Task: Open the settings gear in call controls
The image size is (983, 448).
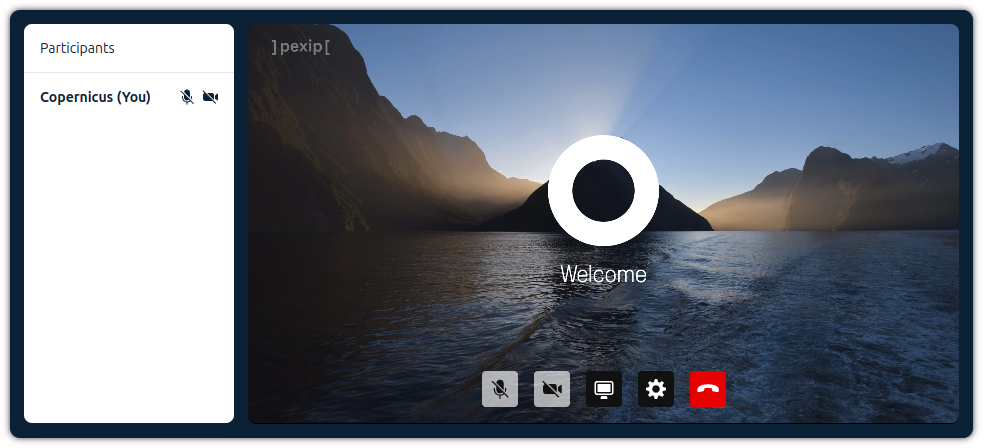Action: click(x=656, y=389)
